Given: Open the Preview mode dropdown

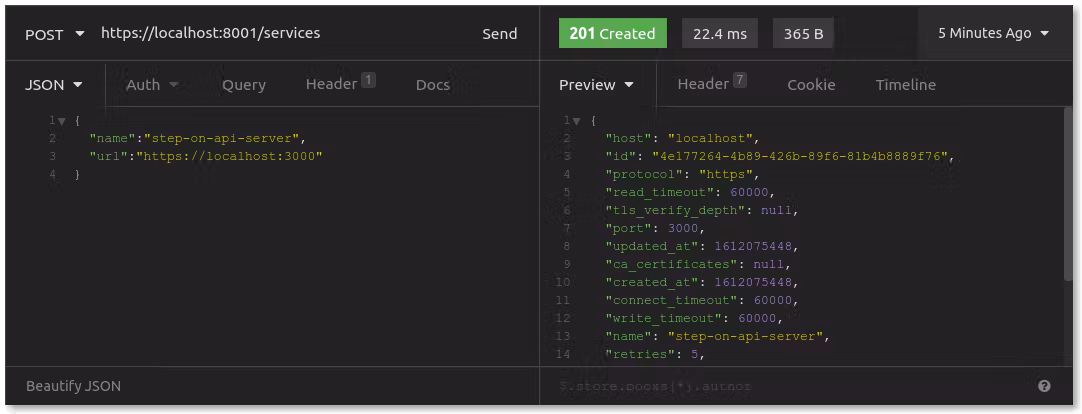Looking at the screenshot, I should point(596,85).
